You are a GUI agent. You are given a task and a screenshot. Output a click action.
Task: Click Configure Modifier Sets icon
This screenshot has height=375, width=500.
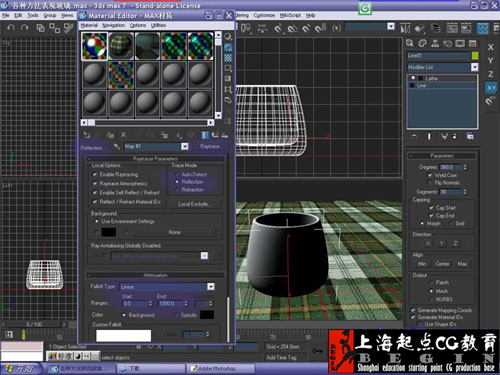click(470, 136)
